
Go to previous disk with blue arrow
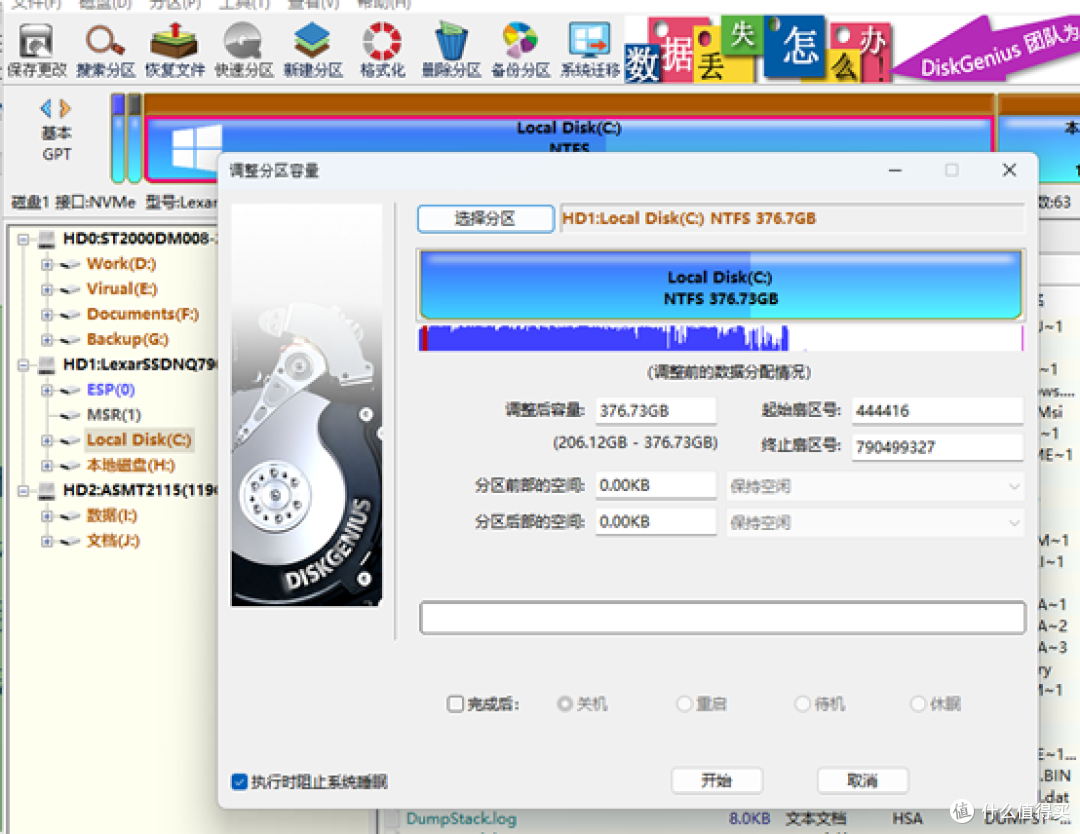point(46,108)
